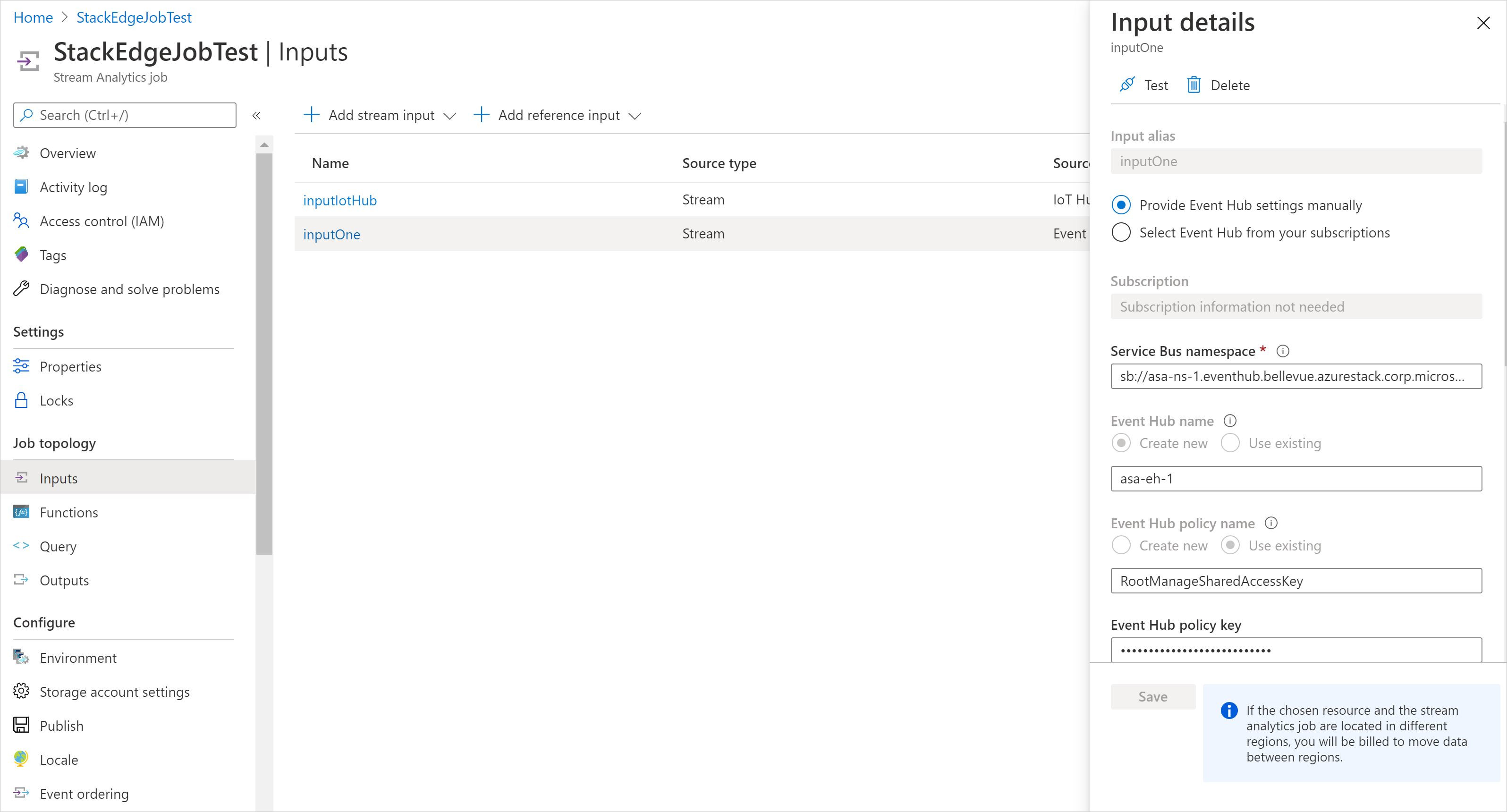The width and height of the screenshot is (1507, 812).
Task: Expand the Add stream input dropdown
Action: tap(449, 116)
